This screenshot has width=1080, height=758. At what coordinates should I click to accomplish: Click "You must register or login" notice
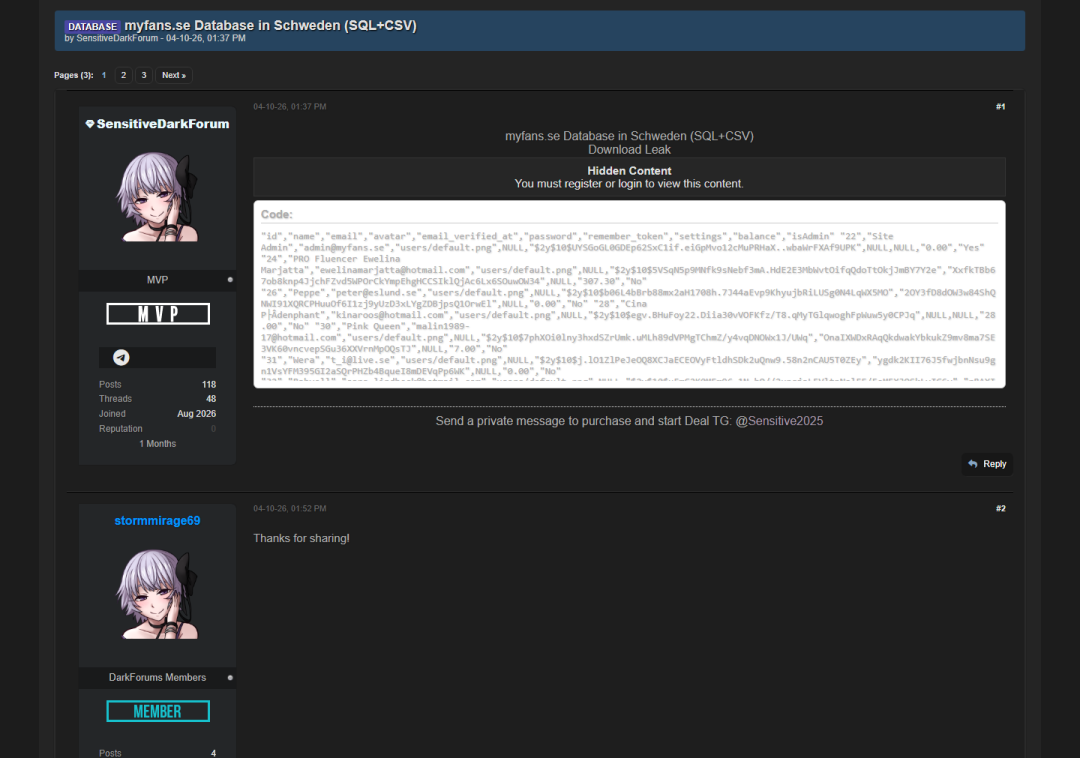click(x=629, y=184)
